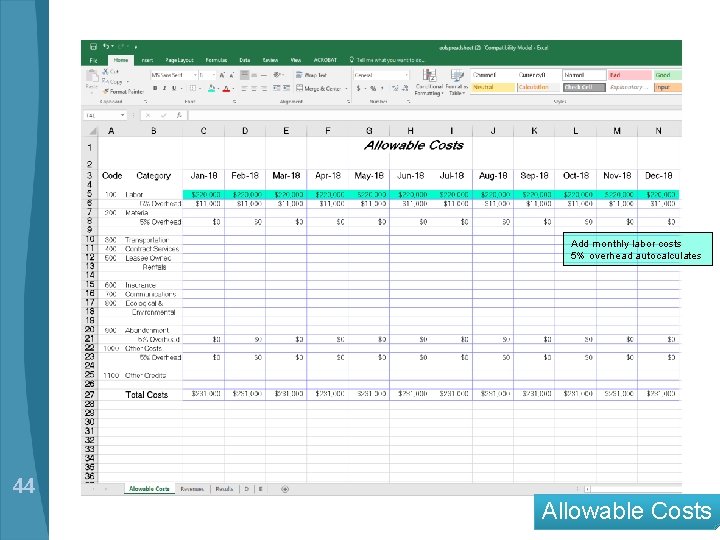Viewport: 720px width, 540px height.
Task: Select the Total Costs label cell
Action: tap(146, 394)
